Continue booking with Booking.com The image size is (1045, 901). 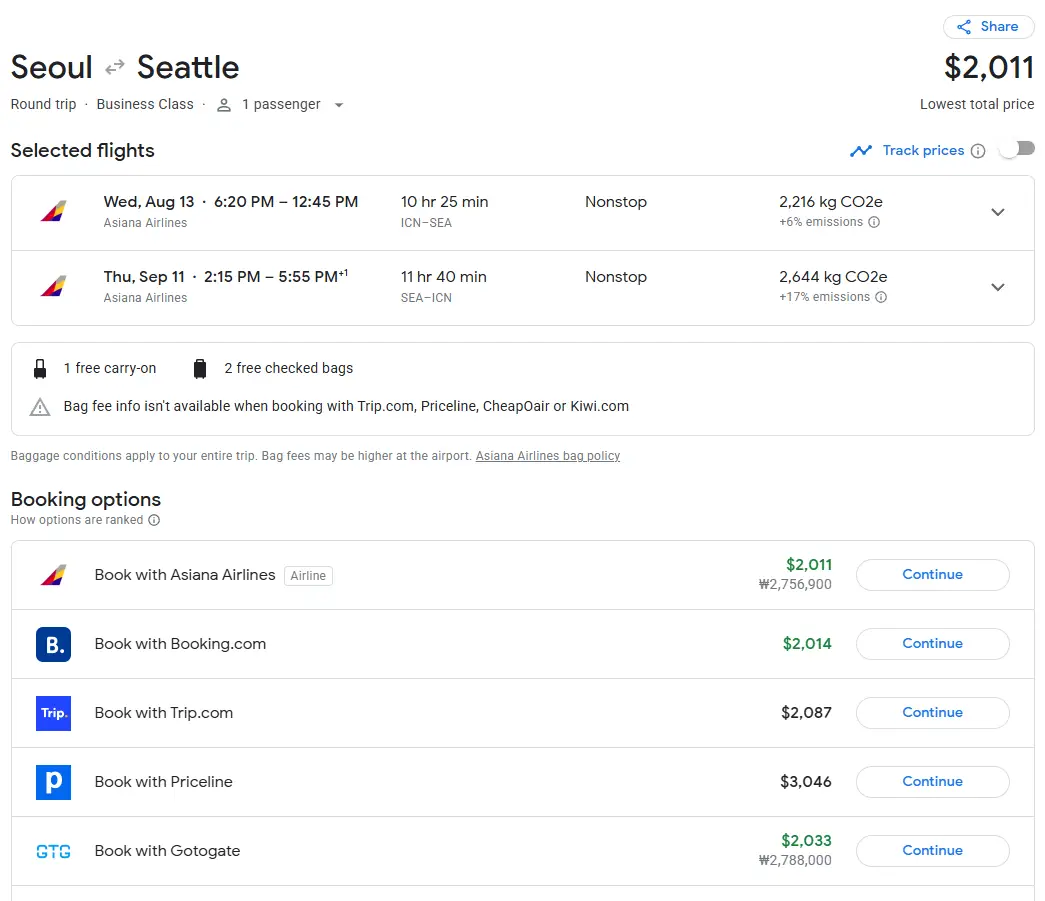point(932,644)
